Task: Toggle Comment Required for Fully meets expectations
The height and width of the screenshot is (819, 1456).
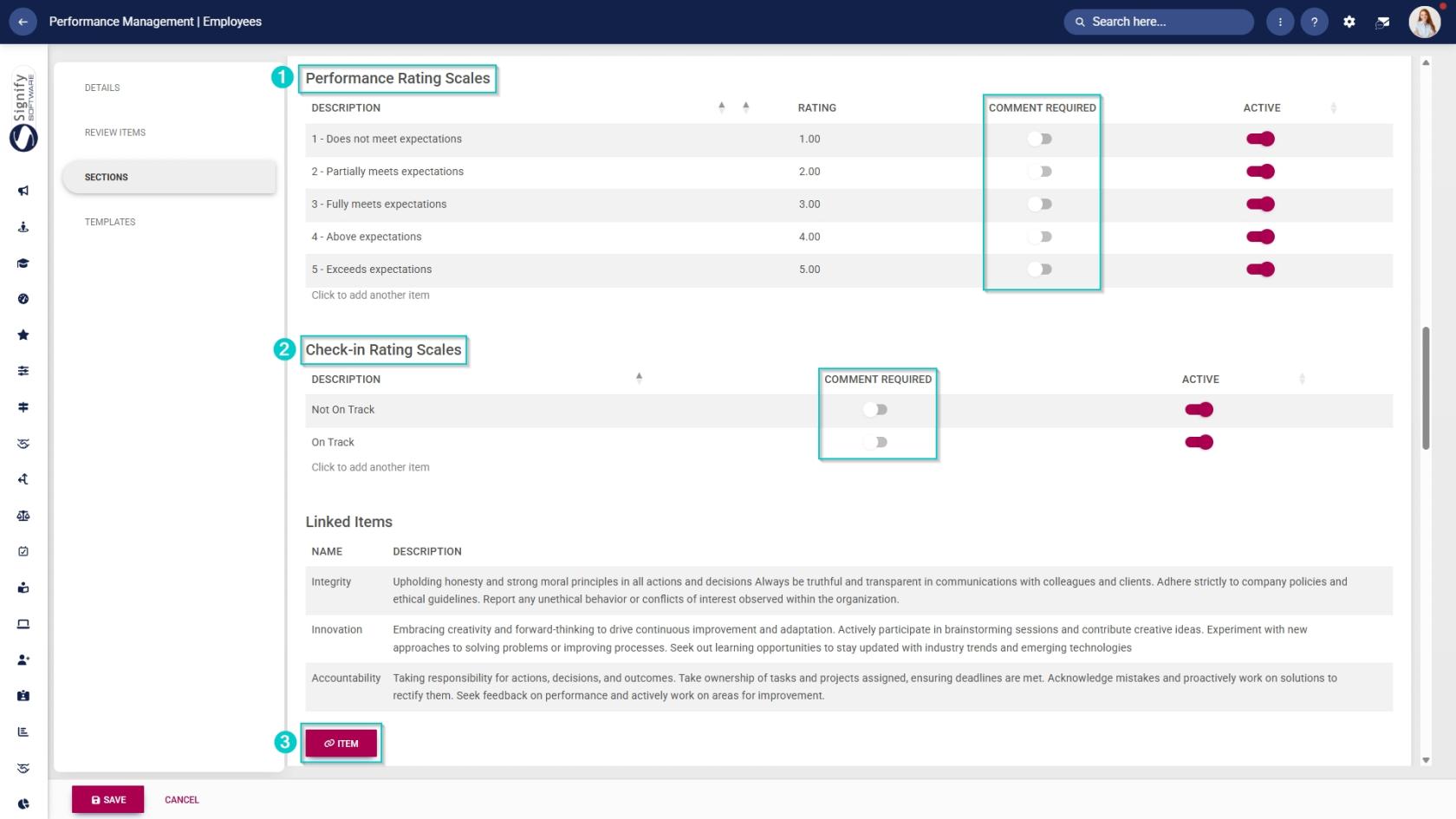Action: (1040, 205)
